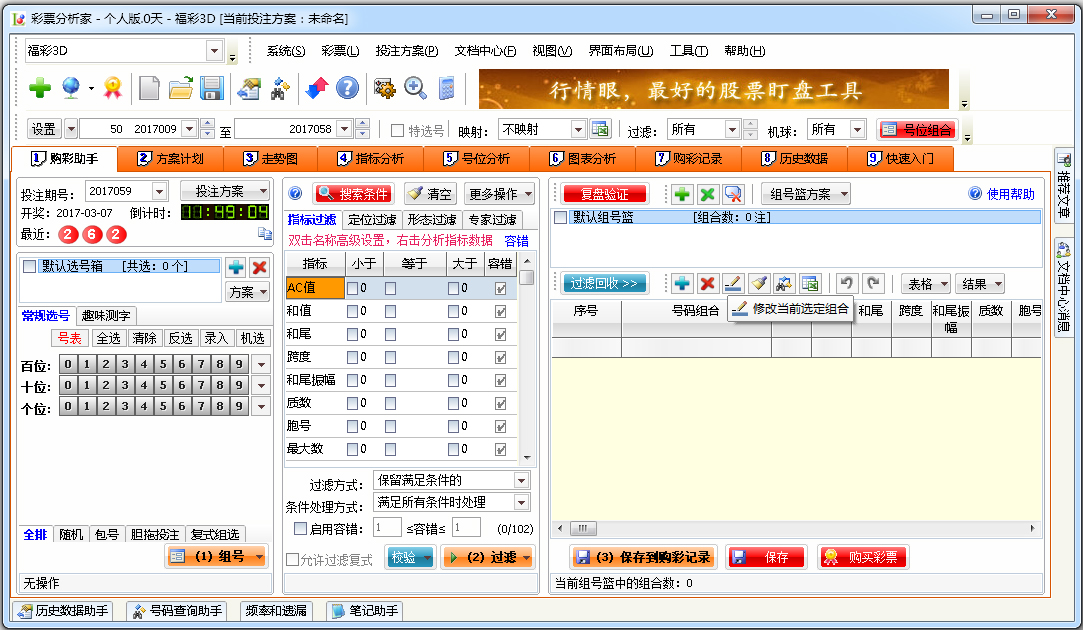This screenshot has height=630, width=1083.
Task: Toggle 质数 容错 checkbox
Action: point(500,403)
